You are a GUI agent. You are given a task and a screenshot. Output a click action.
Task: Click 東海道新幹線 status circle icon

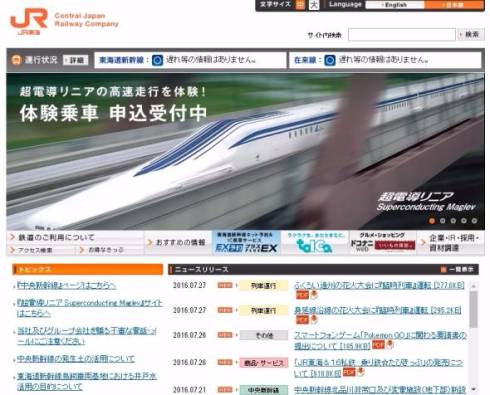tap(157, 60)
